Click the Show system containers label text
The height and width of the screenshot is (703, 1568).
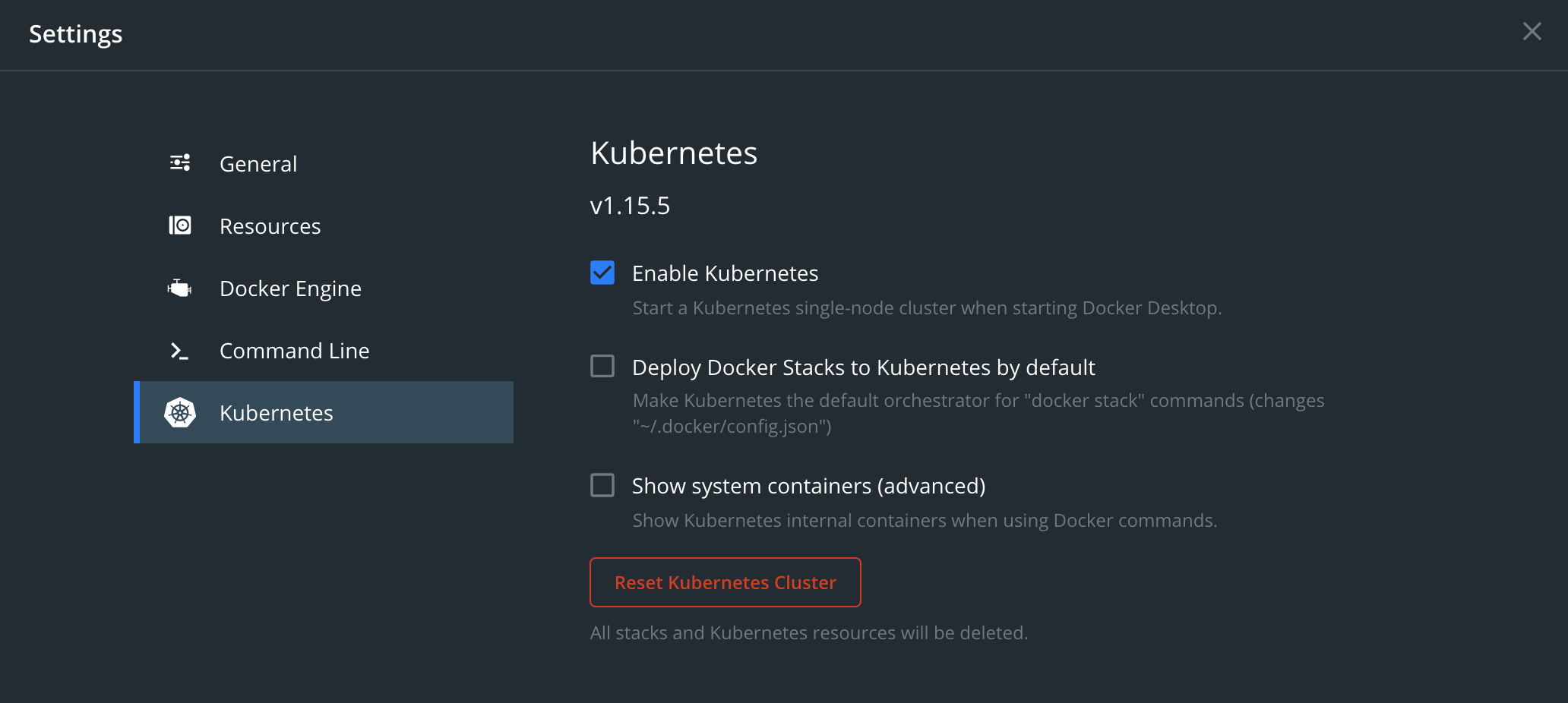[x=808, y=486]
